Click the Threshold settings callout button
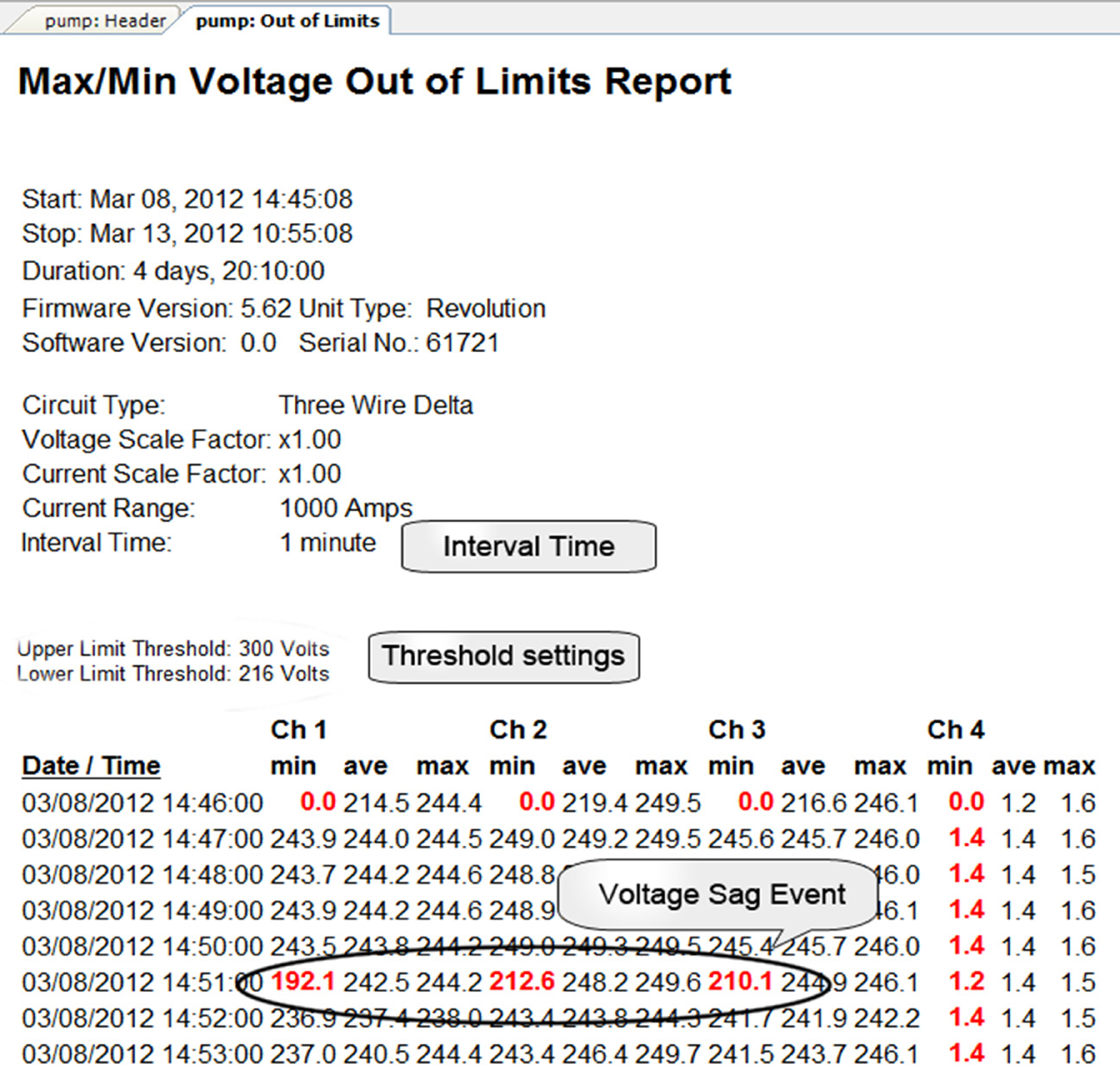 pos(504,656)
